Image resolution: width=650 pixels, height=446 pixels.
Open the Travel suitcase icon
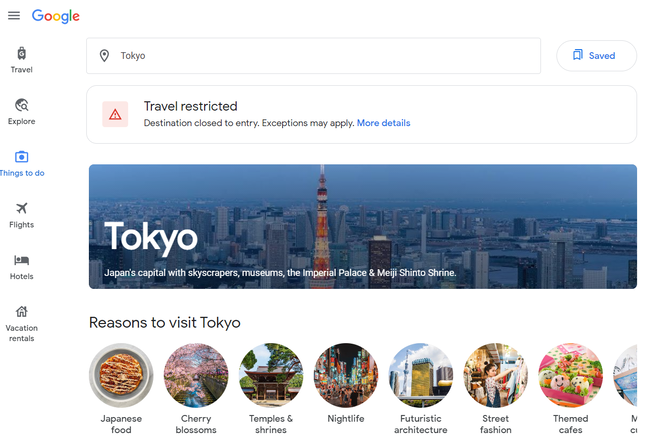tap(22, 53)
